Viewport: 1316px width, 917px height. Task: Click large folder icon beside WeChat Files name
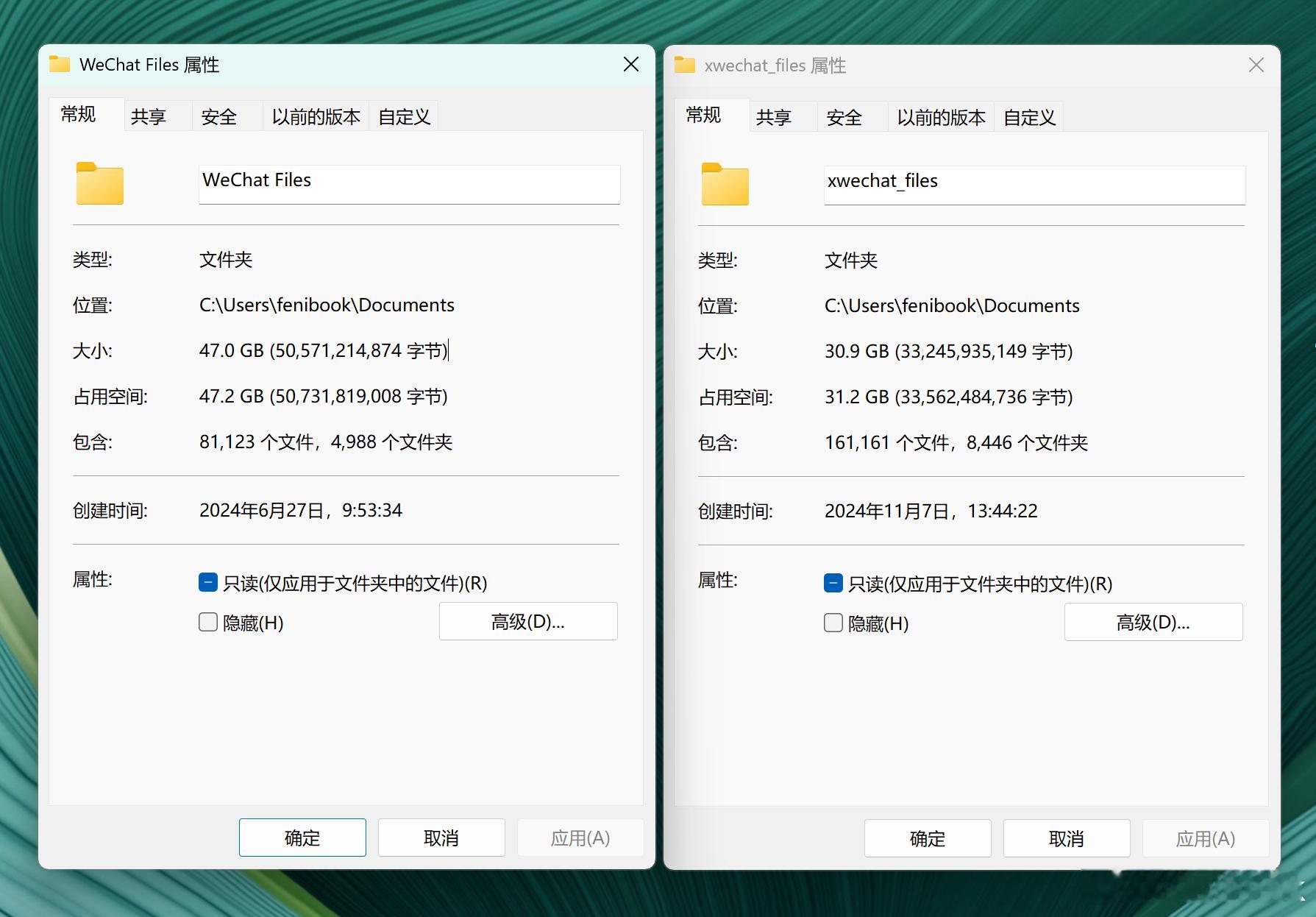[100, 183]
